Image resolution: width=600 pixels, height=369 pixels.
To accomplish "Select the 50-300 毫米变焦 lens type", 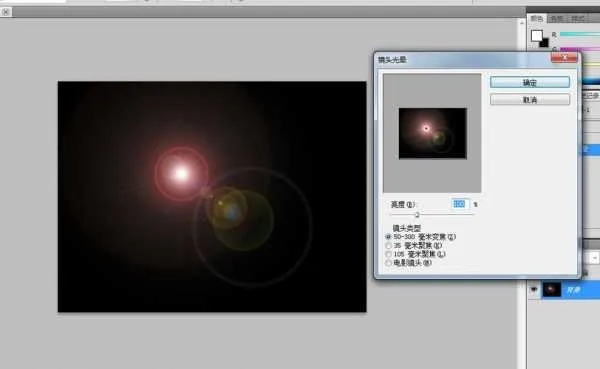I will click(388, 237).
